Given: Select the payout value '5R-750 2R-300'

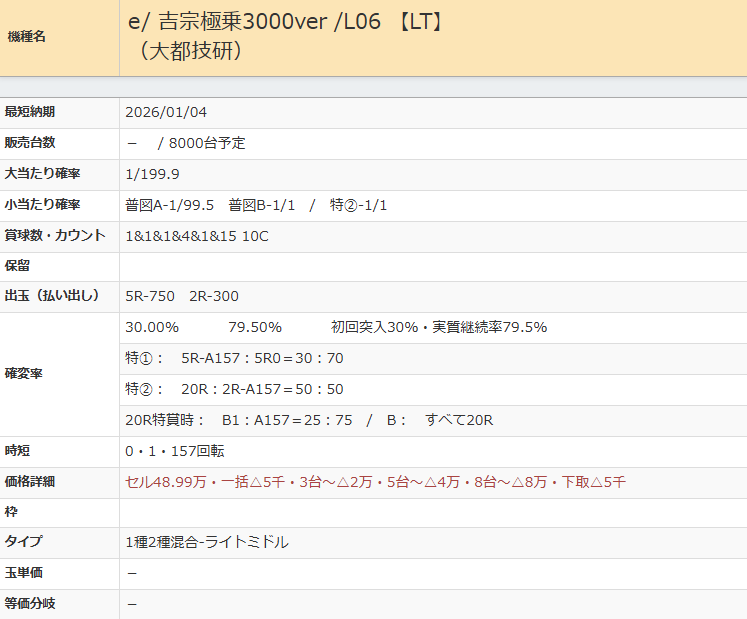Looking at the screenshot, I should 182,296.
